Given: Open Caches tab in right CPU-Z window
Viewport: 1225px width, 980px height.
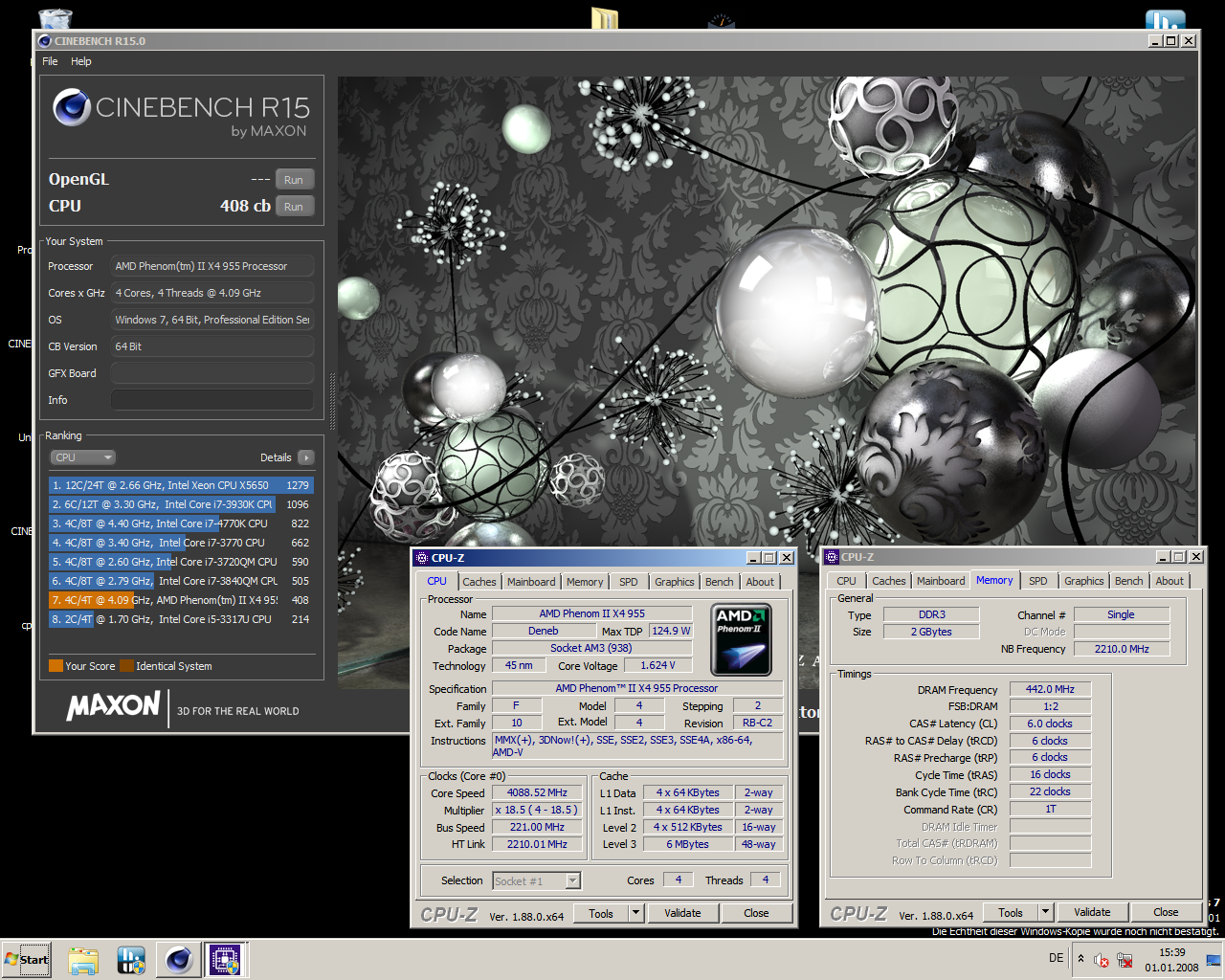Looking at the screenshot, I should (888, 581).
